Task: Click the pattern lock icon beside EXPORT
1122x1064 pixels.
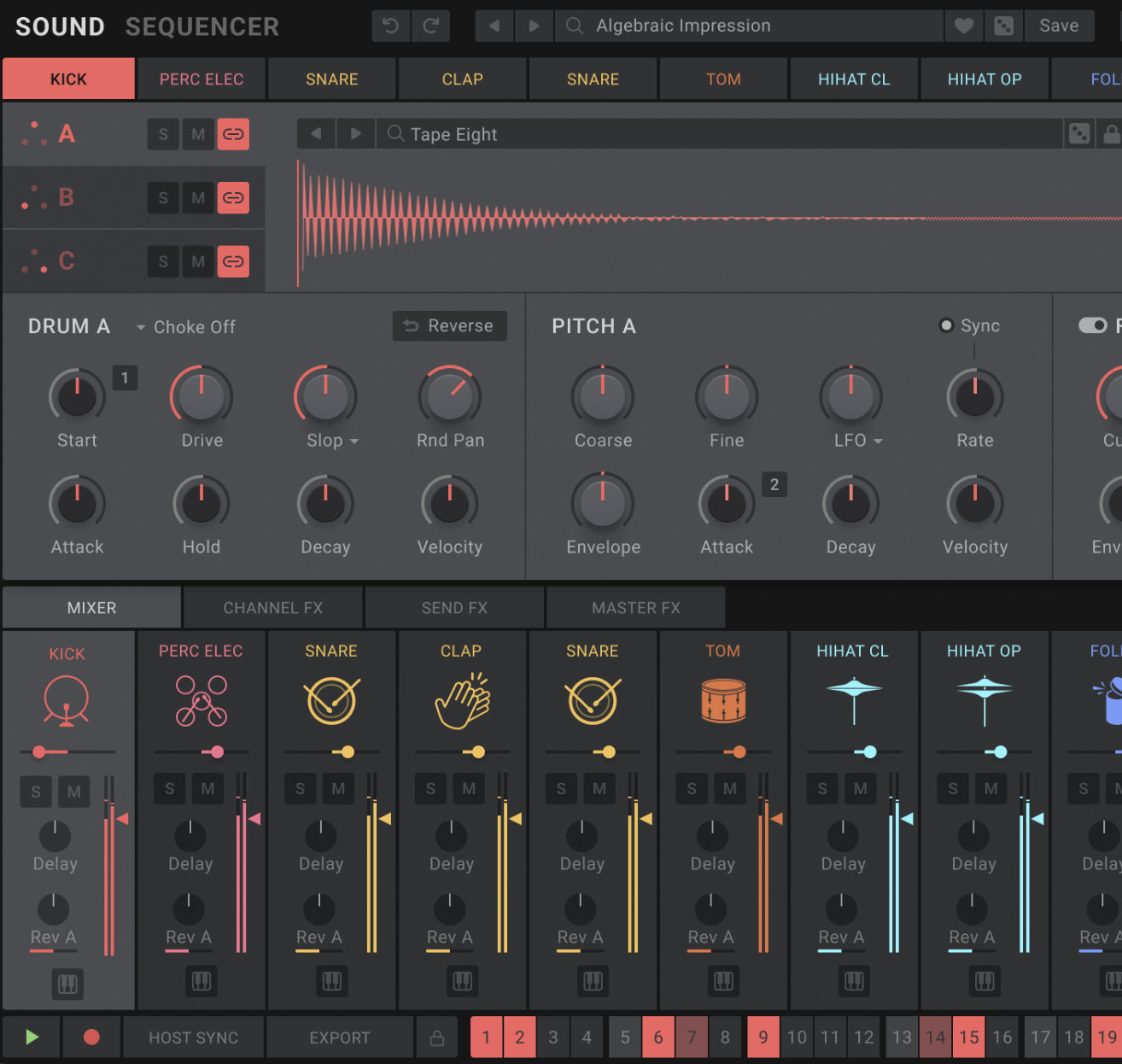Action: [x=437, y=1038]
